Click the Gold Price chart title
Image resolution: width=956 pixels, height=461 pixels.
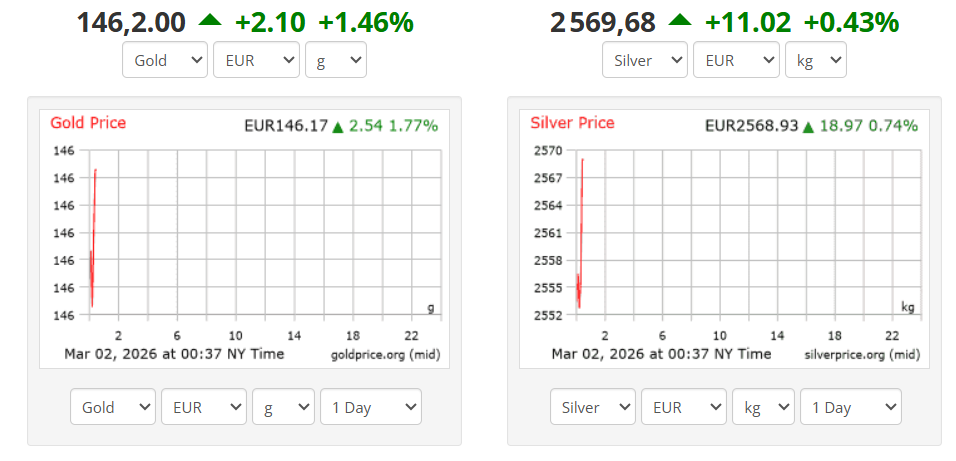(88, 123)
